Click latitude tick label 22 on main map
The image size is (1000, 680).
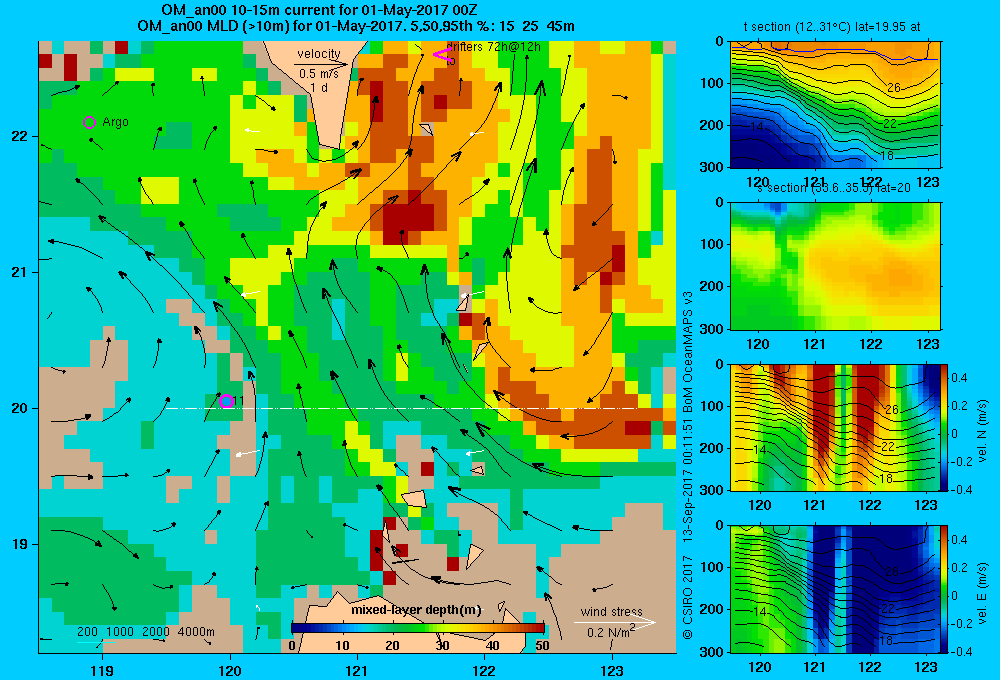[19, 137]
